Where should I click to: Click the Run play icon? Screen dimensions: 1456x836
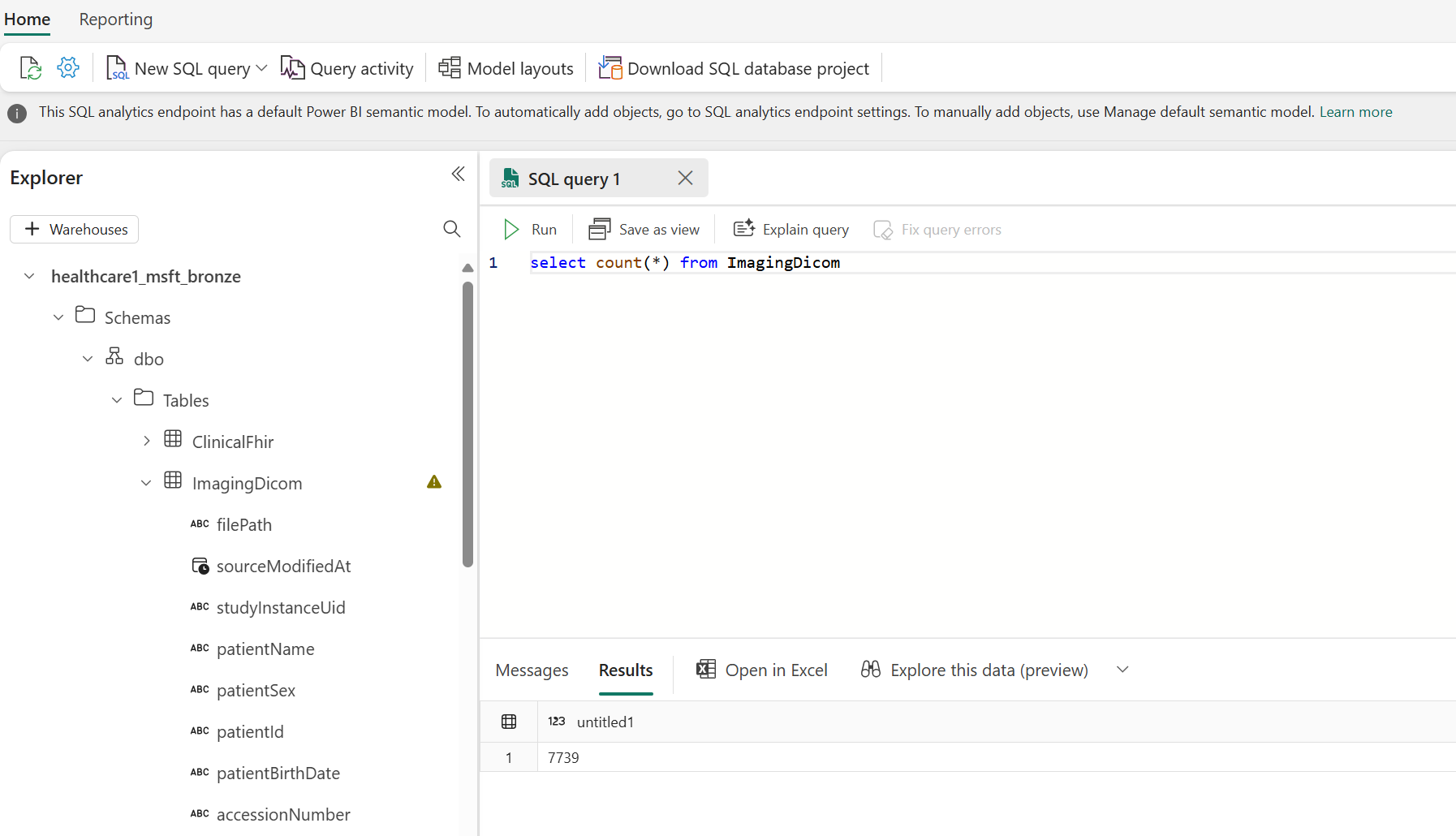511,230
